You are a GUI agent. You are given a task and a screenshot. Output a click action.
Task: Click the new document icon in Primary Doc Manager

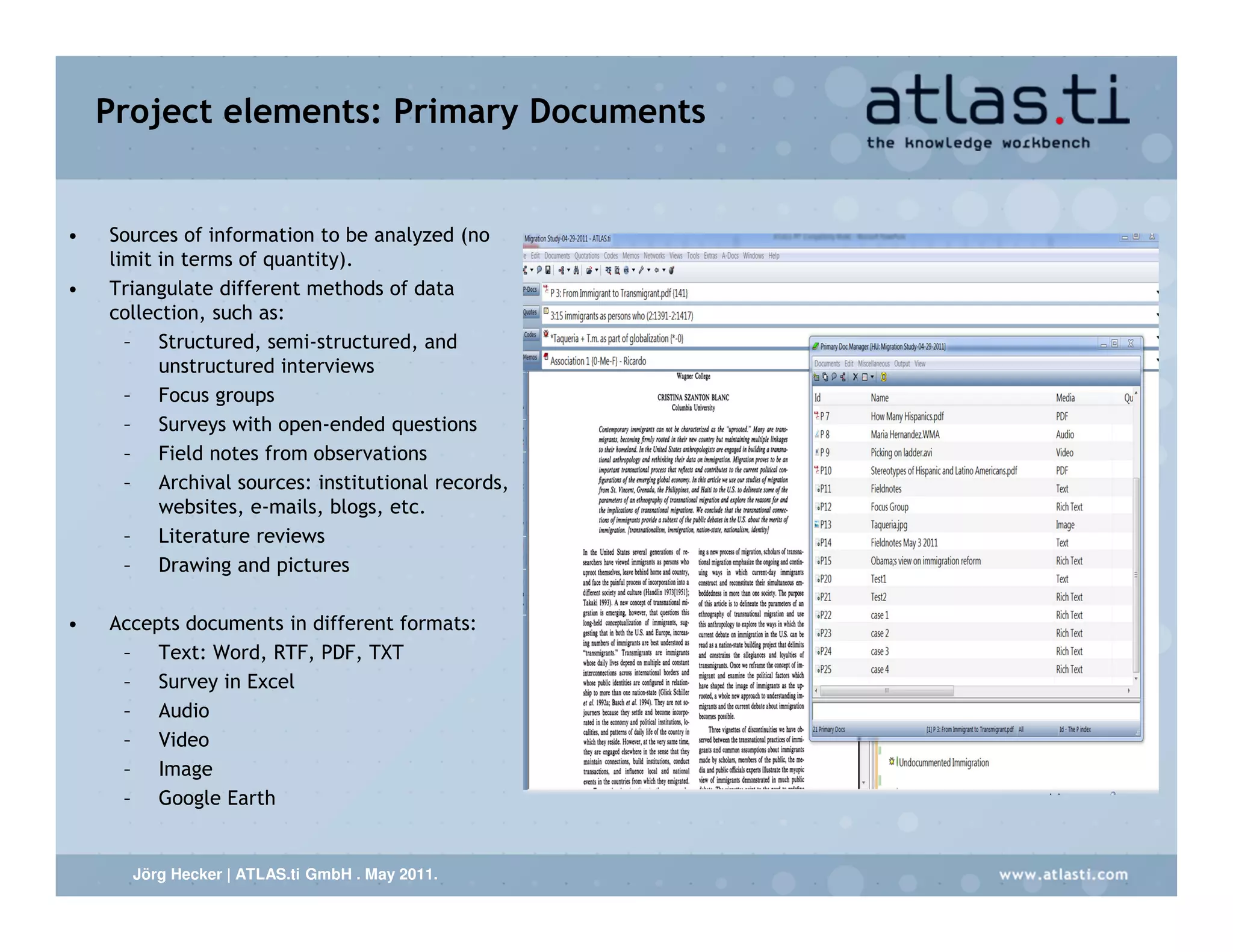816,377
